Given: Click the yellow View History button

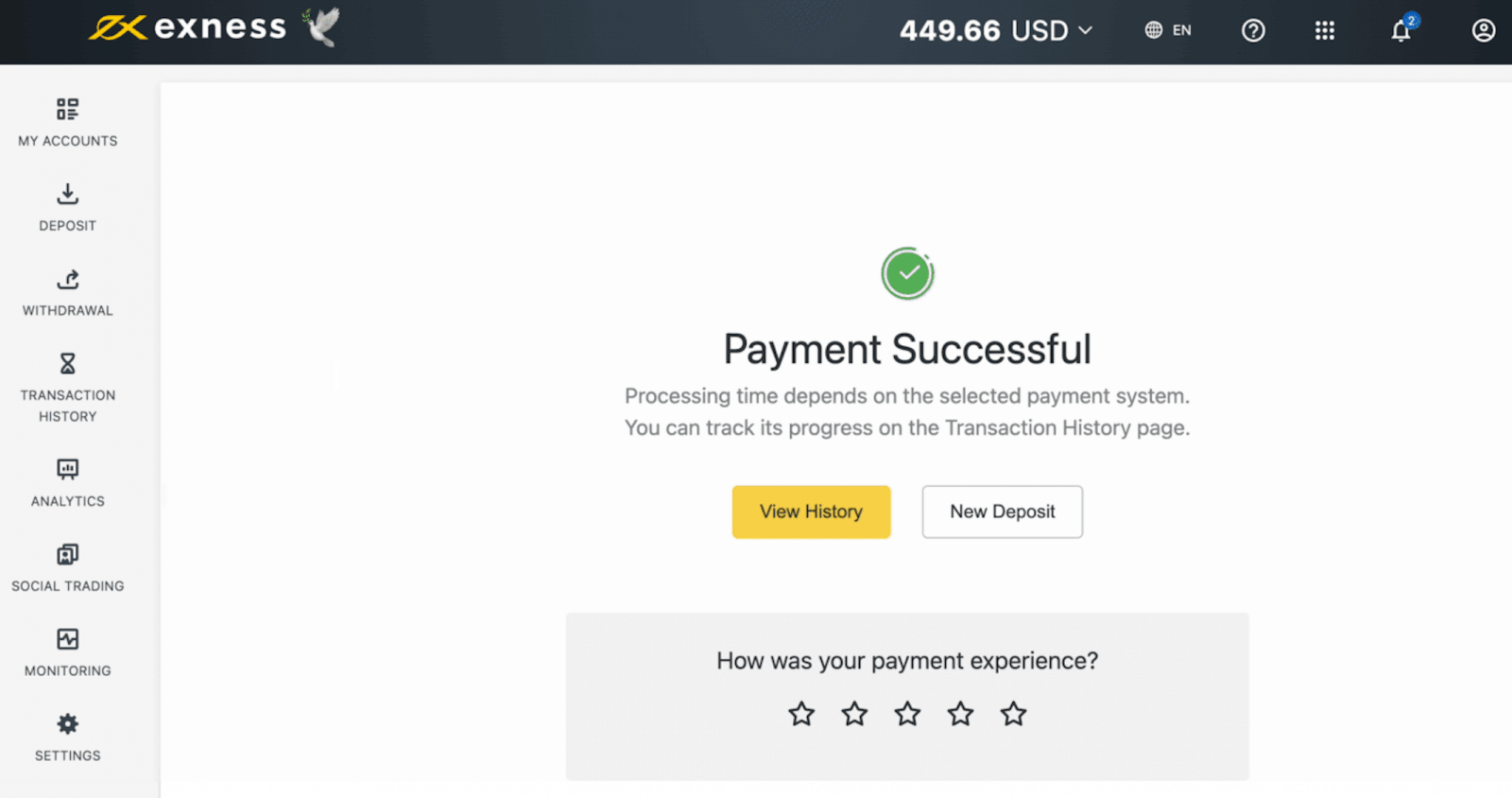Looking at the screenshot, I should click(811, 512).
